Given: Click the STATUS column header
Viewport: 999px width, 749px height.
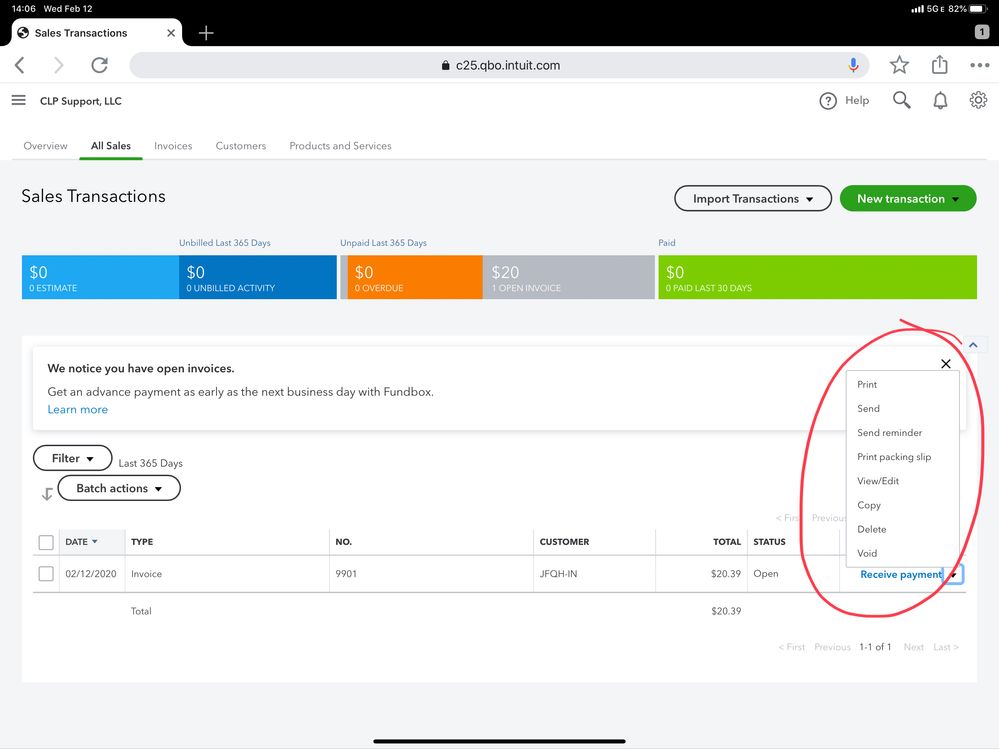Looking at the screenshot, I should 770,542.
